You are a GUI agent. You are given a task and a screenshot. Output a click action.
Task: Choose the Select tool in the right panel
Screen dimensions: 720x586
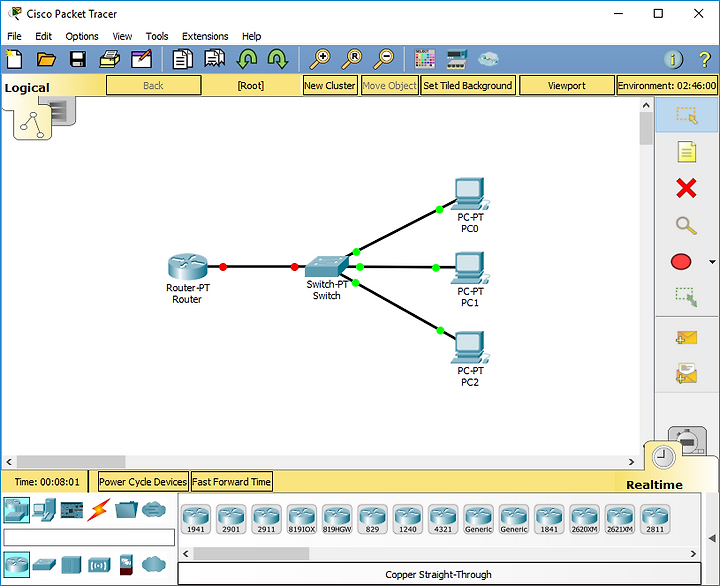(687, 115)
